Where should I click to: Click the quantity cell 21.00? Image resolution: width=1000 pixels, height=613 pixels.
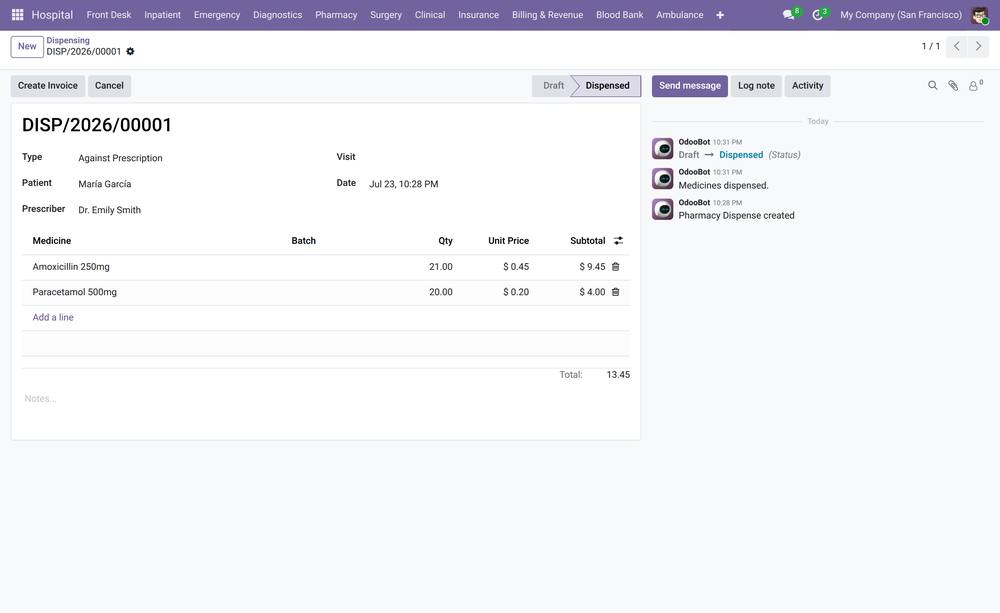tap(441, 267)
